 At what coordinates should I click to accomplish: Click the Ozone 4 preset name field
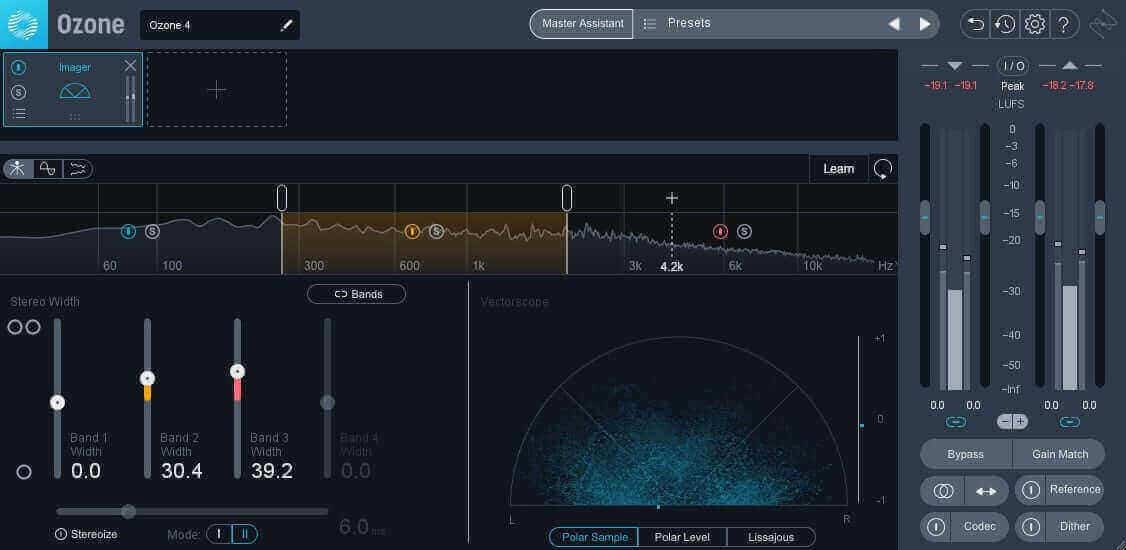pyautogui.click(x=220, y=25)
